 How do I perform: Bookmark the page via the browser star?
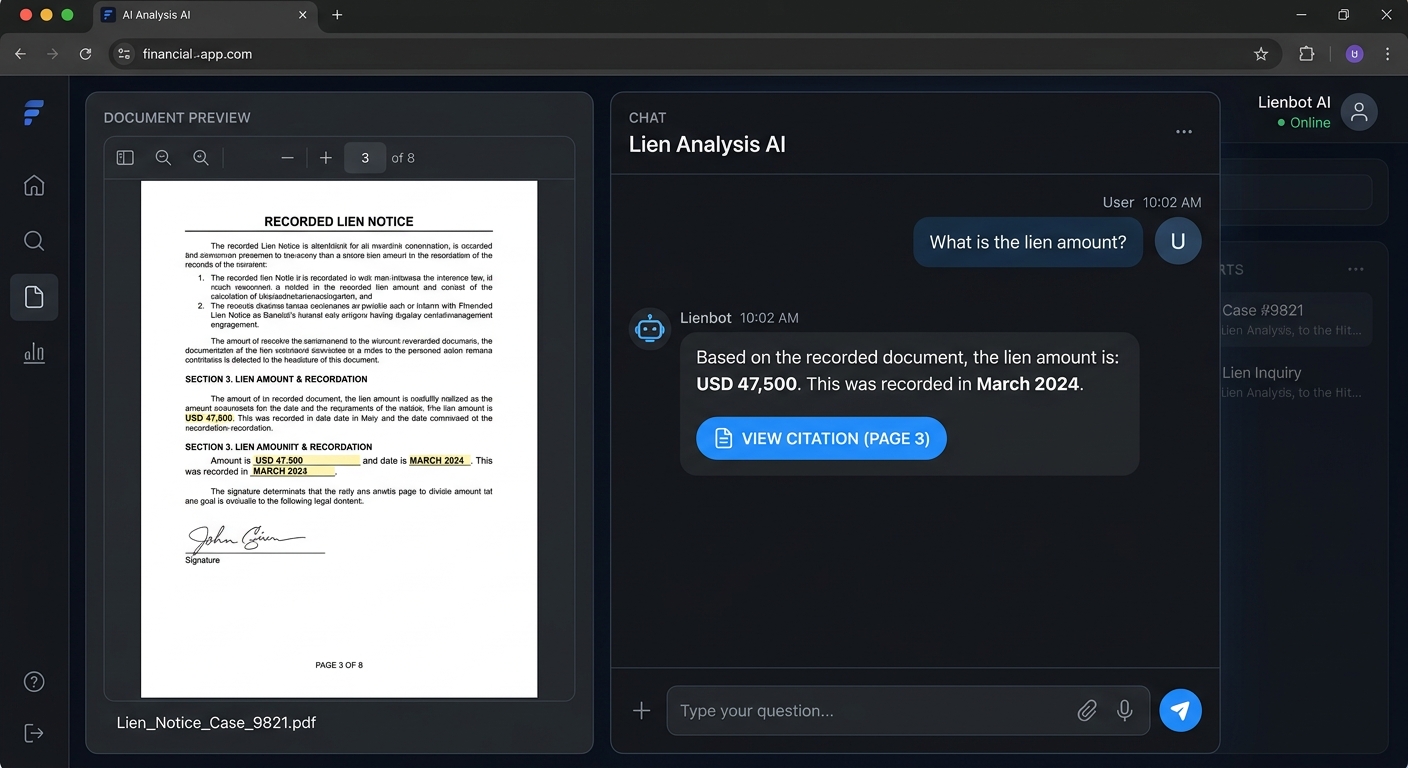coord(1261,54)
